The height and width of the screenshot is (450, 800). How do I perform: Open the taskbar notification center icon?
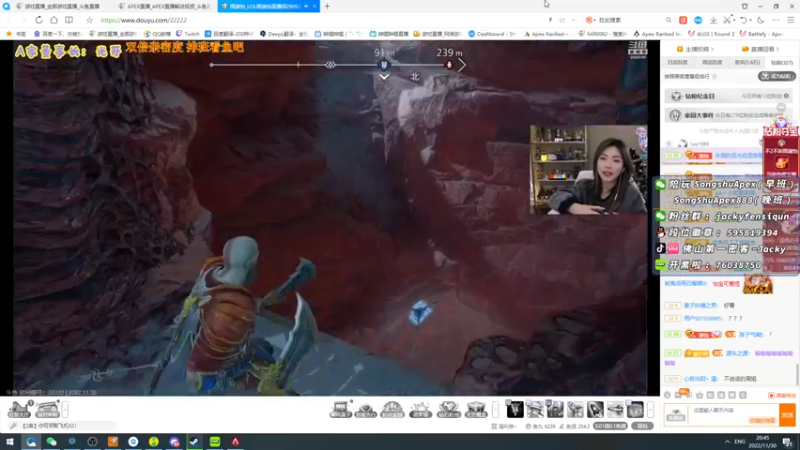coord(788,441)
